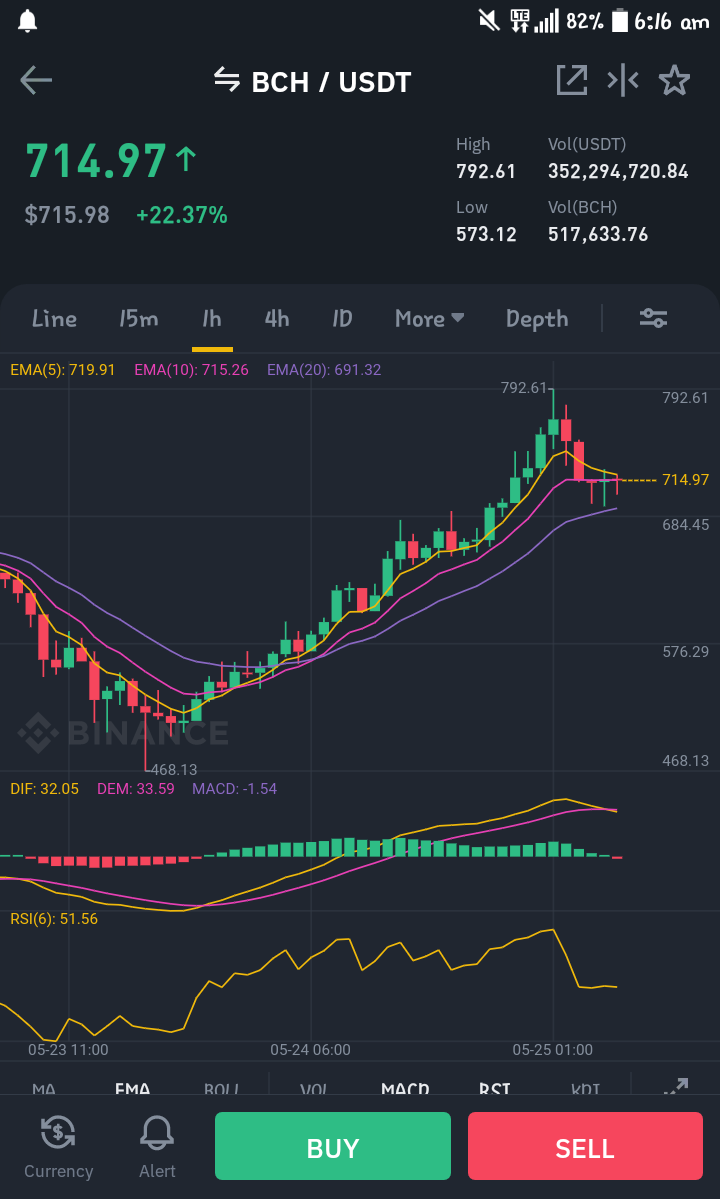Image resolution: width=720 pixels, height=1199 pixels.
Task: Open the share/export chart icon
Action: coord(572,80)
